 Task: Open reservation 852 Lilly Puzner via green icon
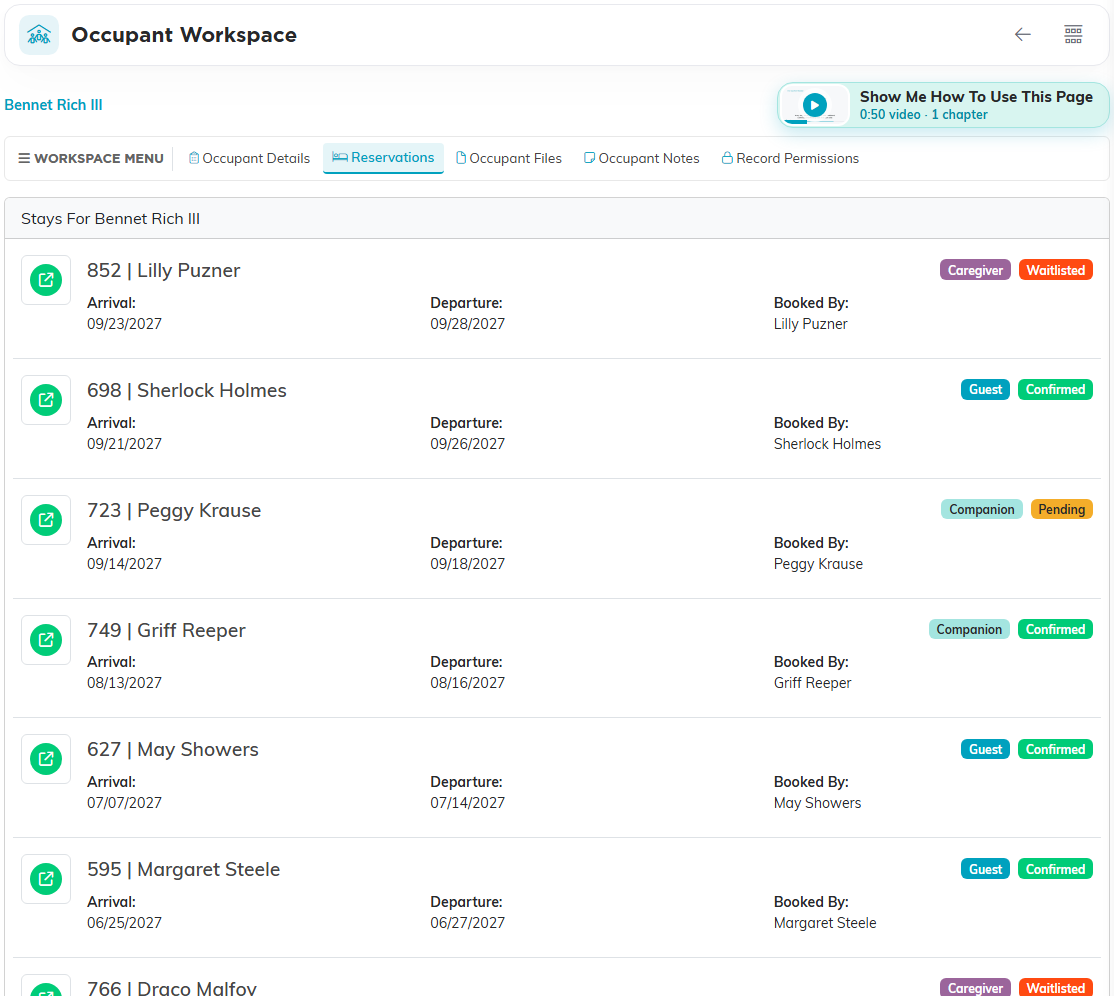[46, 280]
